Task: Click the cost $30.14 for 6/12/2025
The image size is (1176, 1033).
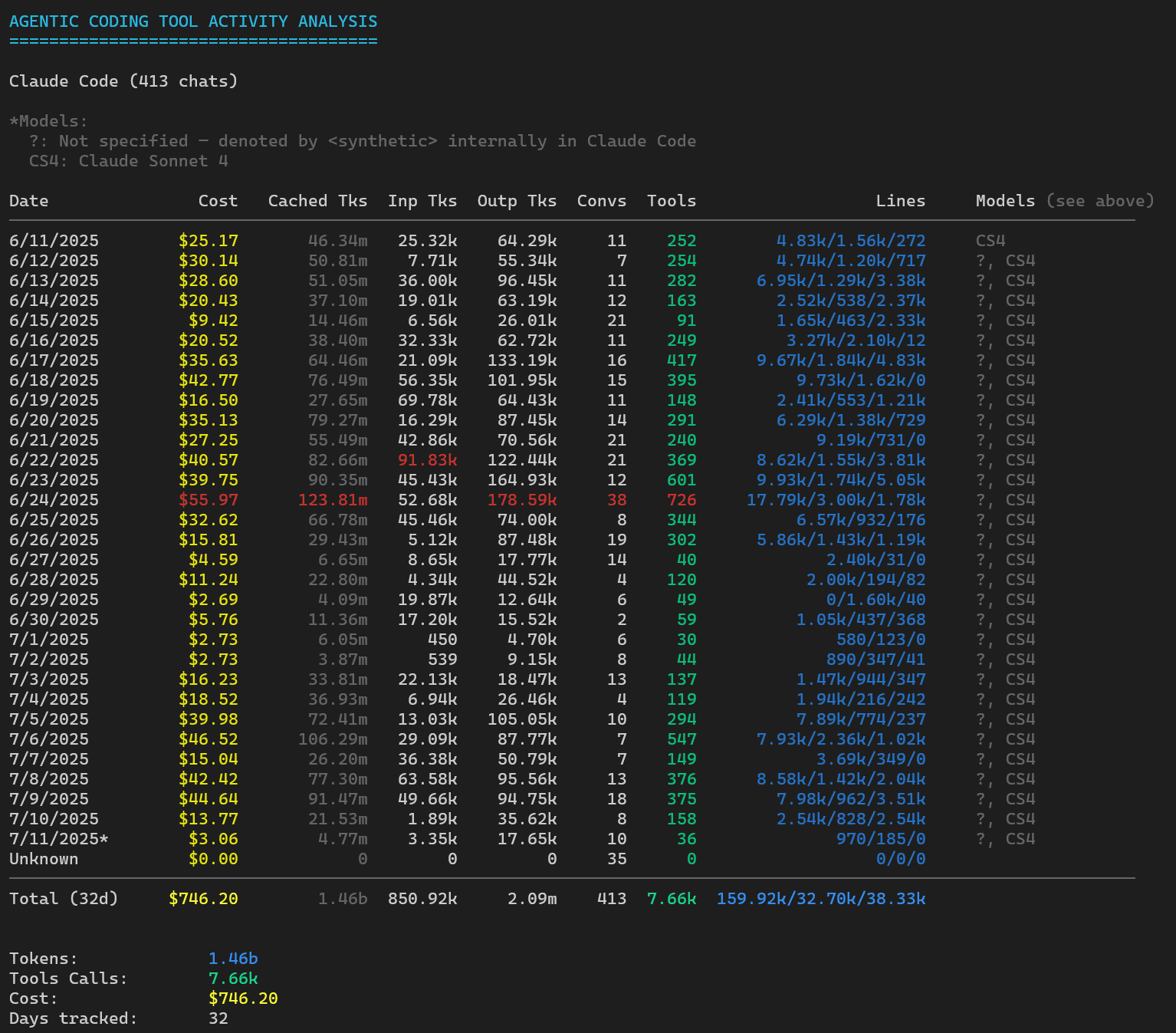Action: click(x=209, y=261)
